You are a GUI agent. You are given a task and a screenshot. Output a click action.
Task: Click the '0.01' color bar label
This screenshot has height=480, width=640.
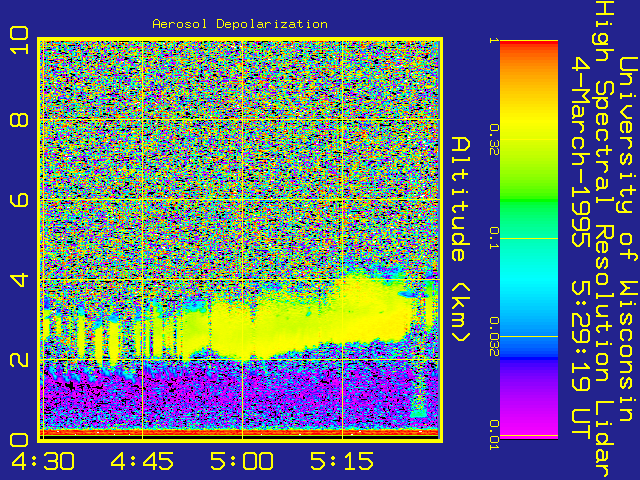pyautogui.click(x=494, y=435)
